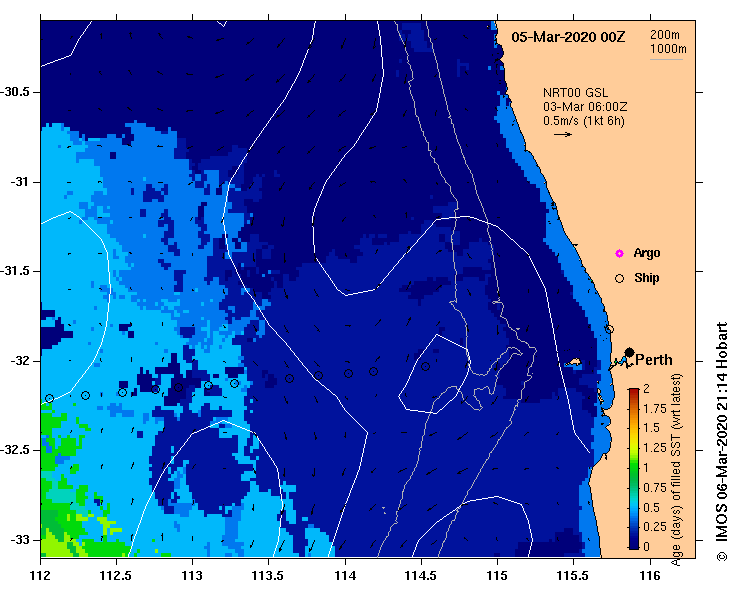Click the Perth city label

[x=654, y=360]
